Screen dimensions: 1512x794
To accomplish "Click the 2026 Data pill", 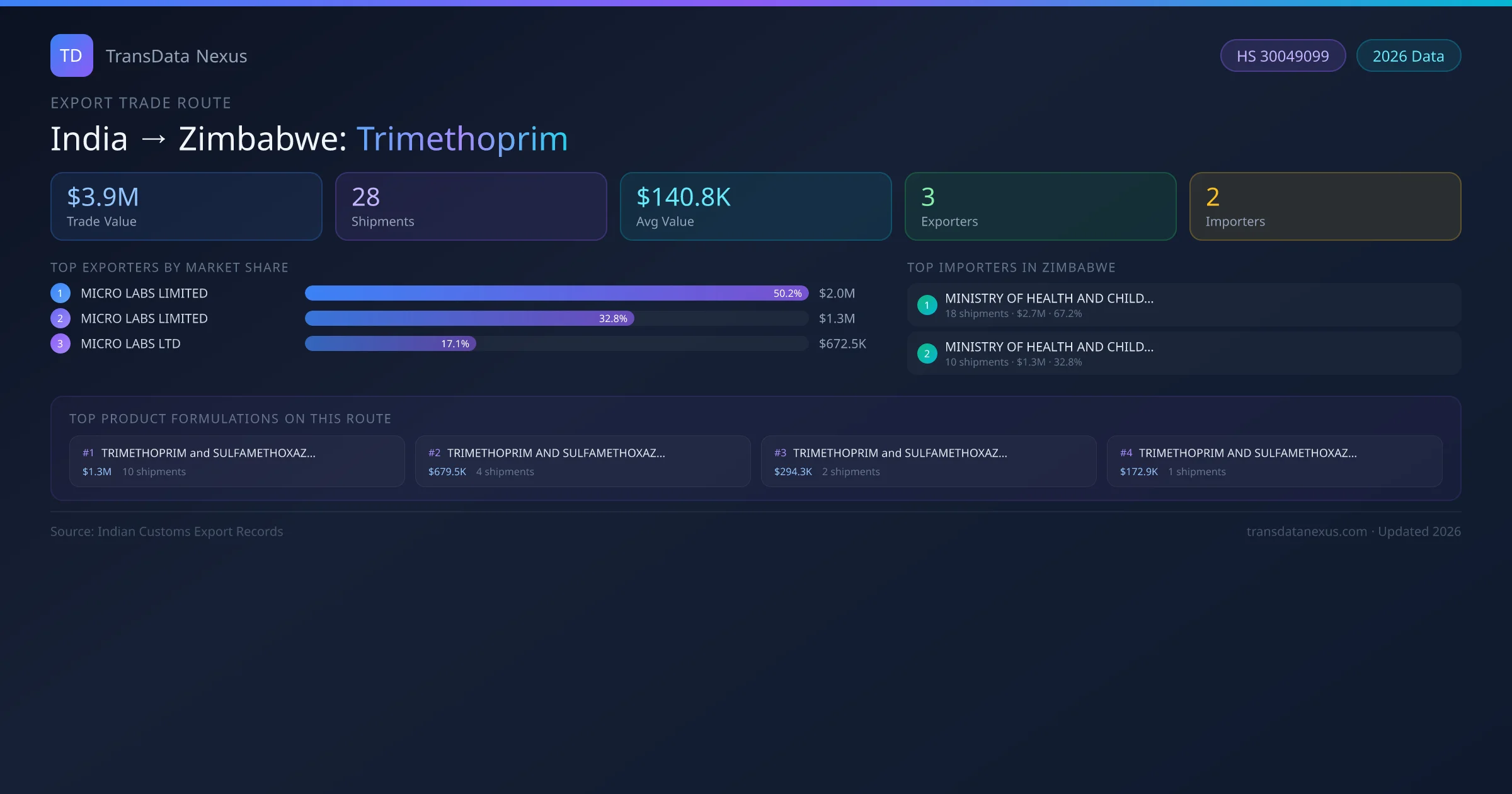I will pyautogui.click(x=1408, y=56).
